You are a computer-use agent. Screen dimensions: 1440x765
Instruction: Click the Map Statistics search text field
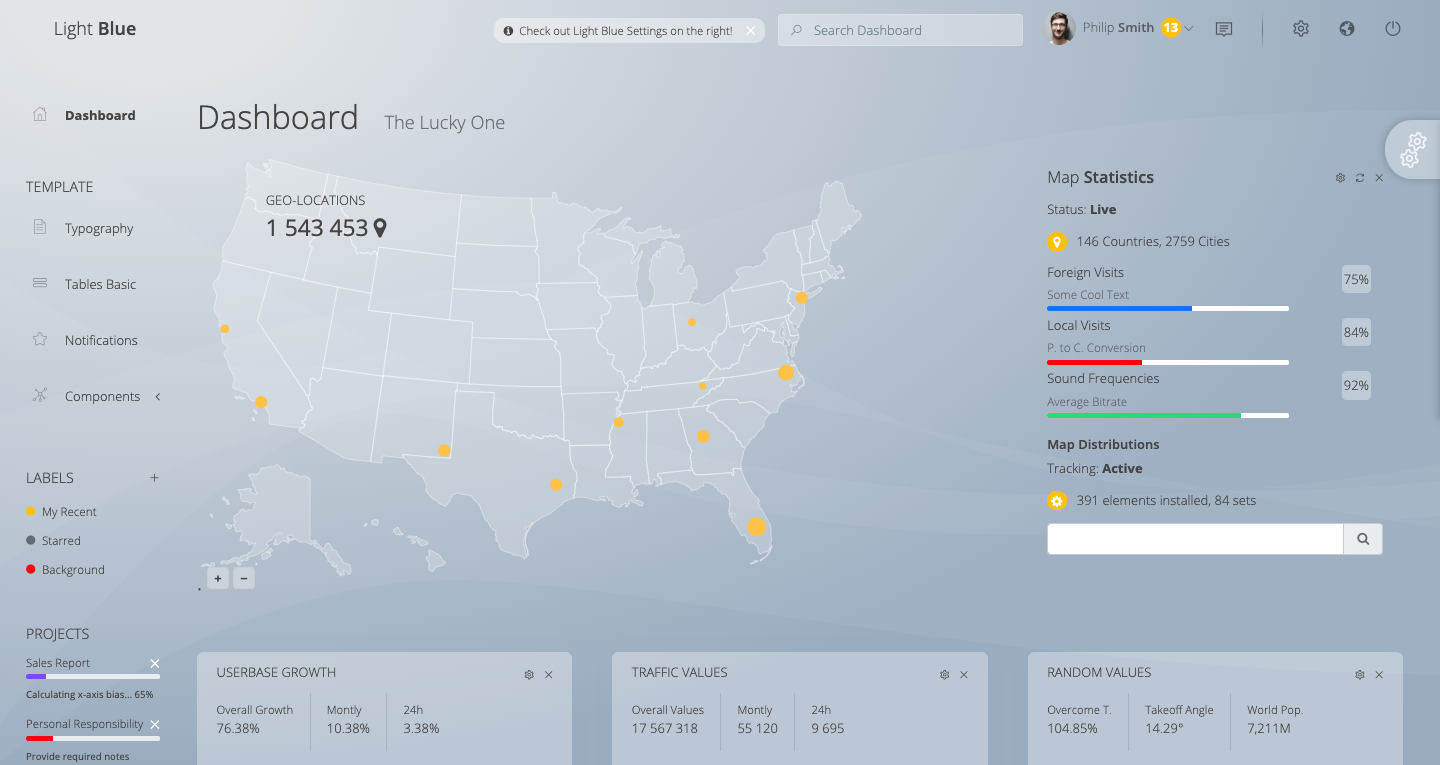click(1195, 539)
